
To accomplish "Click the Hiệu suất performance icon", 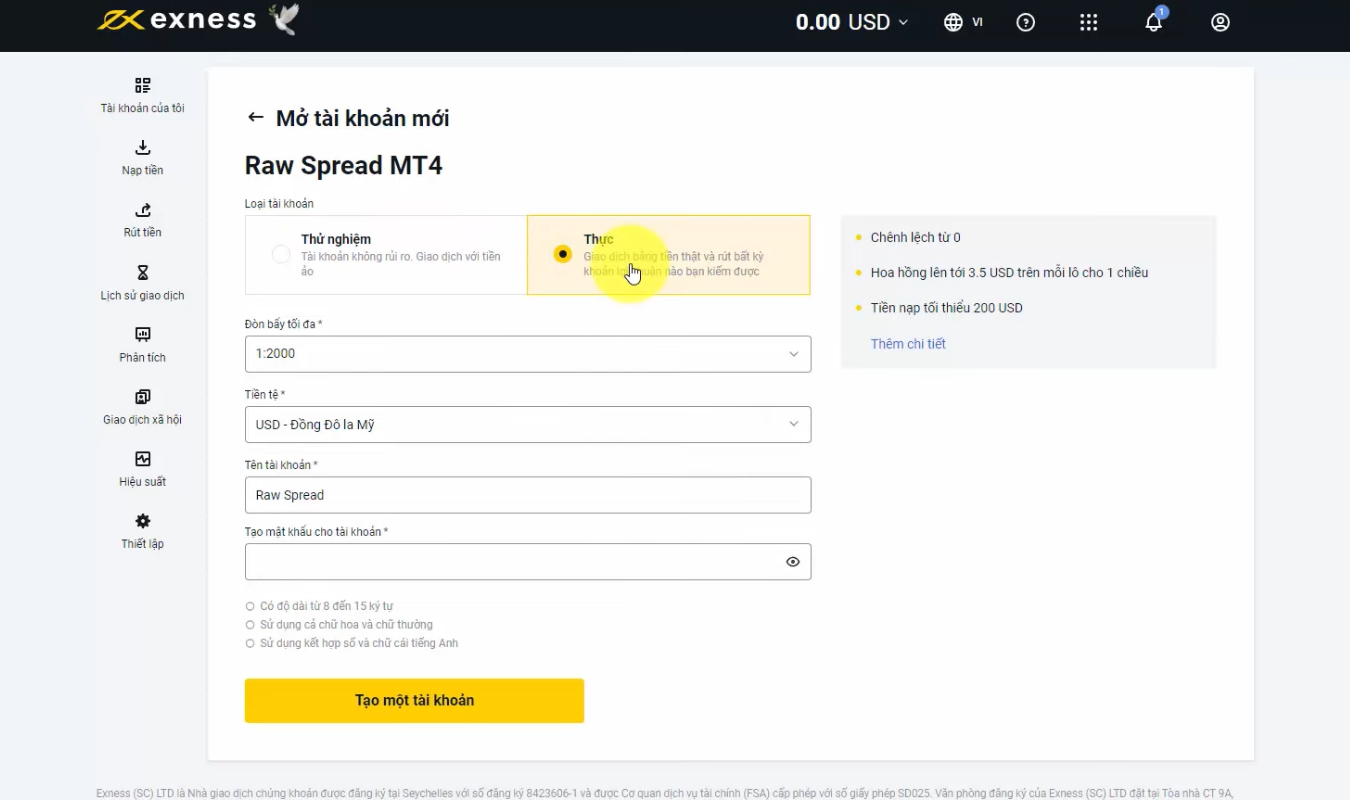I will coord(143,459).
